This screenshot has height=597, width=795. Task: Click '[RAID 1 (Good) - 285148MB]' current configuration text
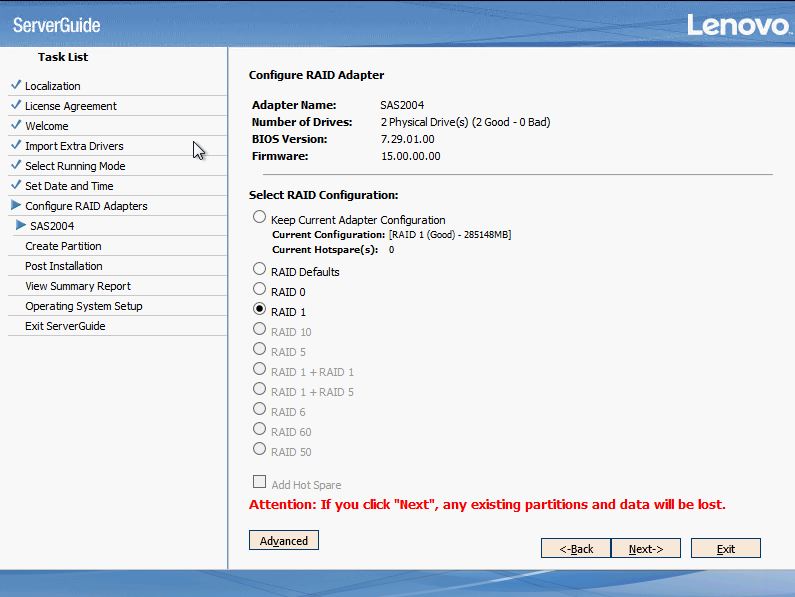[x=450, y=234]
